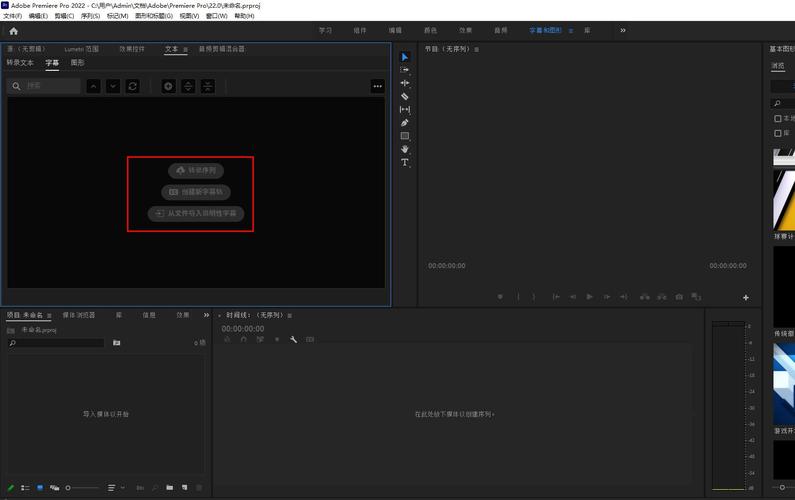Viewport: 795px width, 500px height.
Task: Select the Hand tool
Action: [405, 149]
